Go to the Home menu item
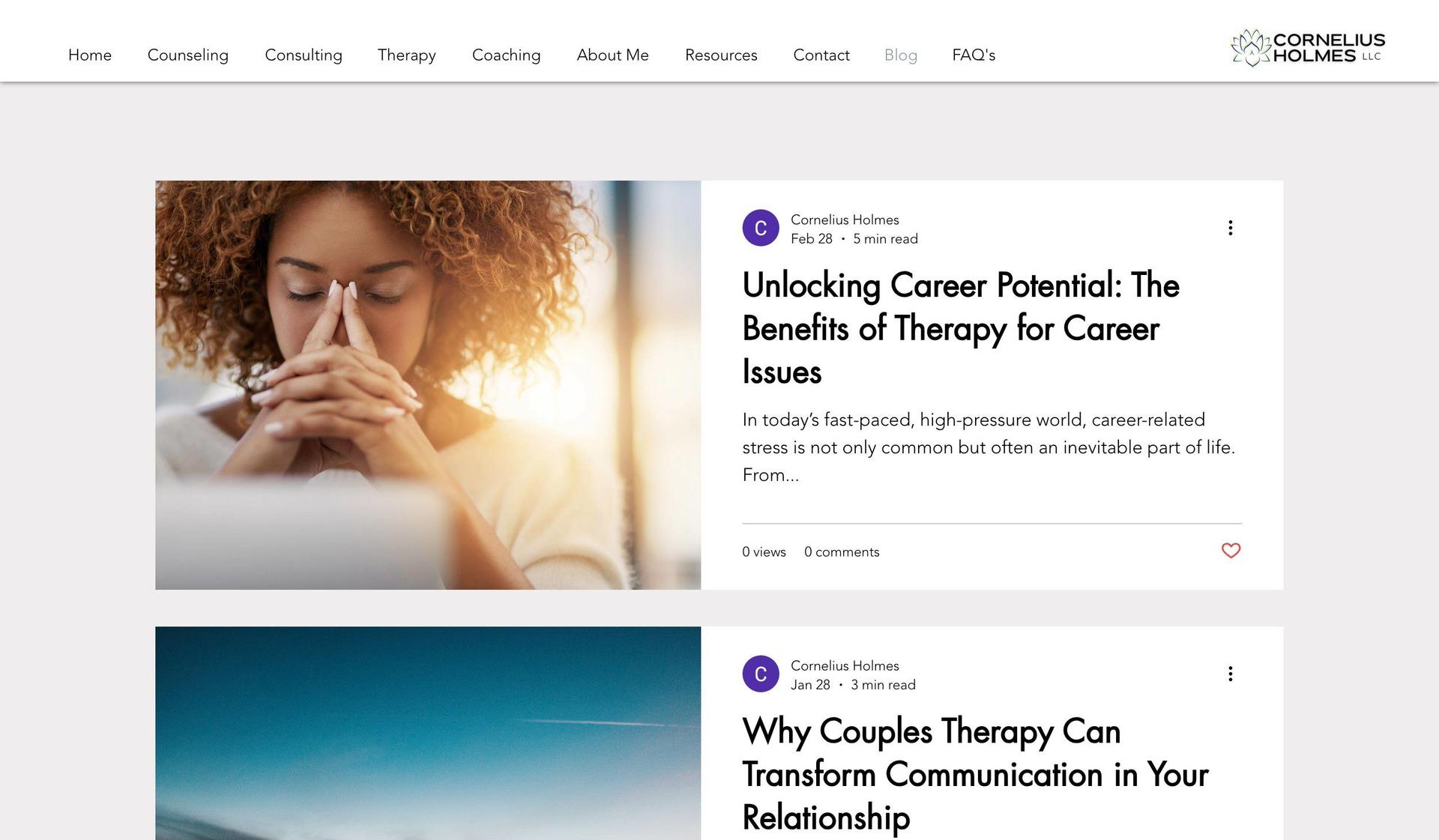The image size is (1439, 840). click(90, 55)
